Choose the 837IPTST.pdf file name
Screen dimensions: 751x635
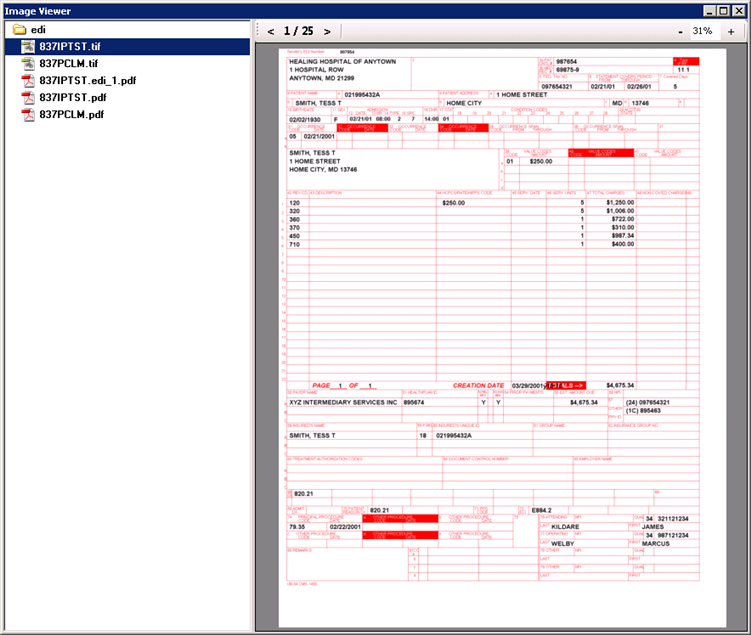pos(72,98)
